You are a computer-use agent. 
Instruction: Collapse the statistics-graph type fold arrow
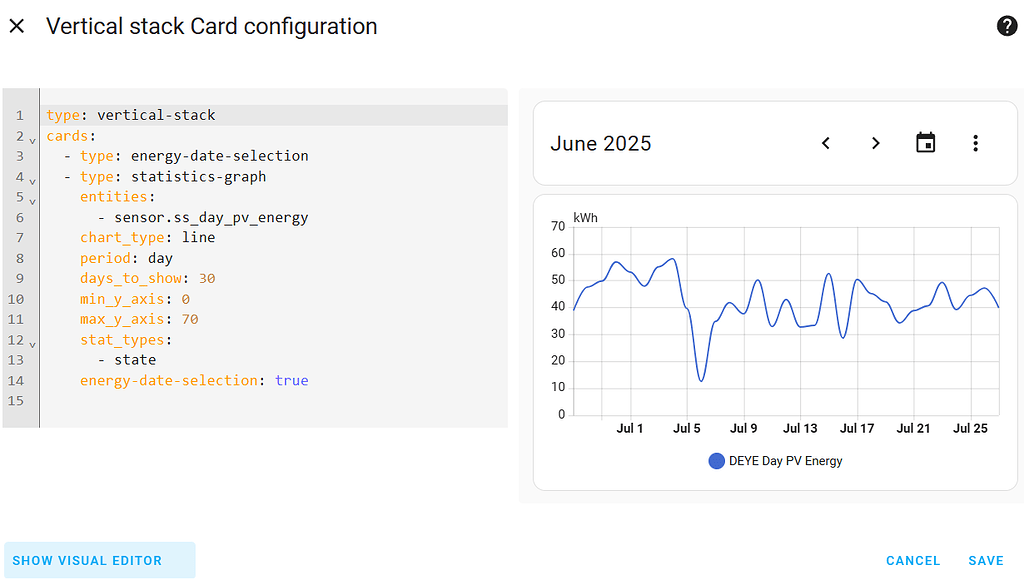tap(32, 180)
